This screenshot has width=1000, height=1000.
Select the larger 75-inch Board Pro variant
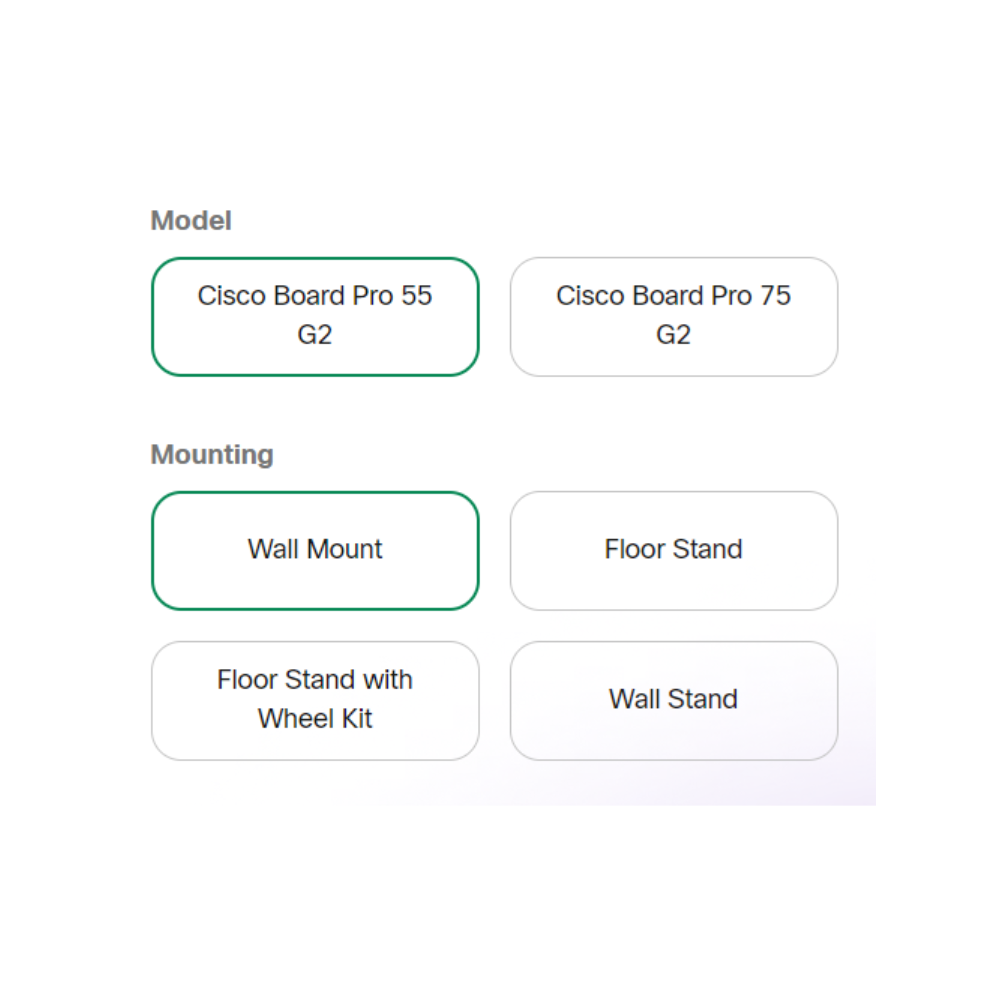[673, 316]
